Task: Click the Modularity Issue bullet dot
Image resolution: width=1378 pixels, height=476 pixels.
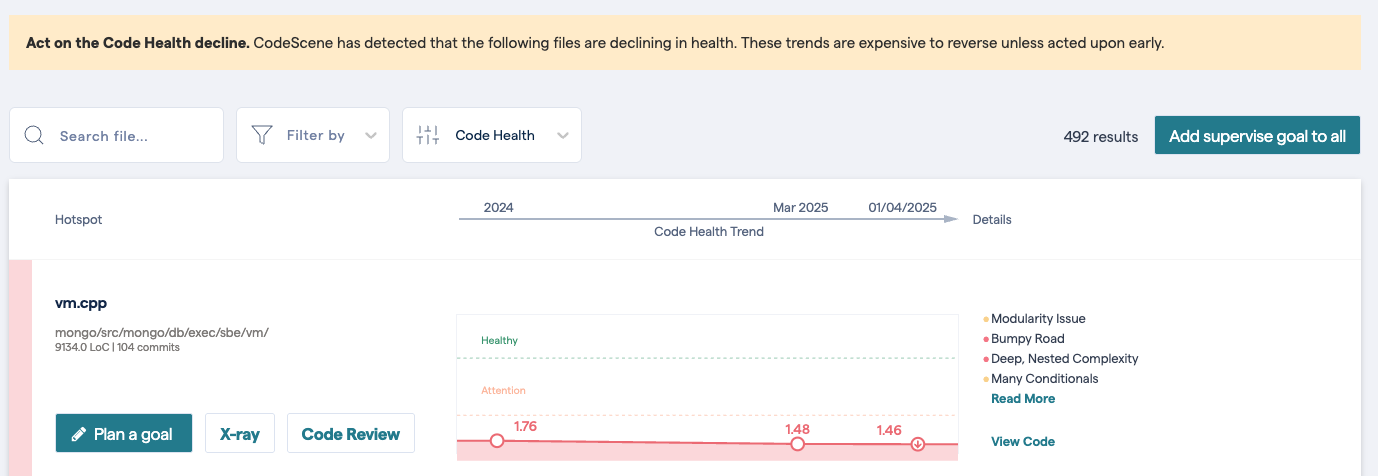Action: pos(986,319)
